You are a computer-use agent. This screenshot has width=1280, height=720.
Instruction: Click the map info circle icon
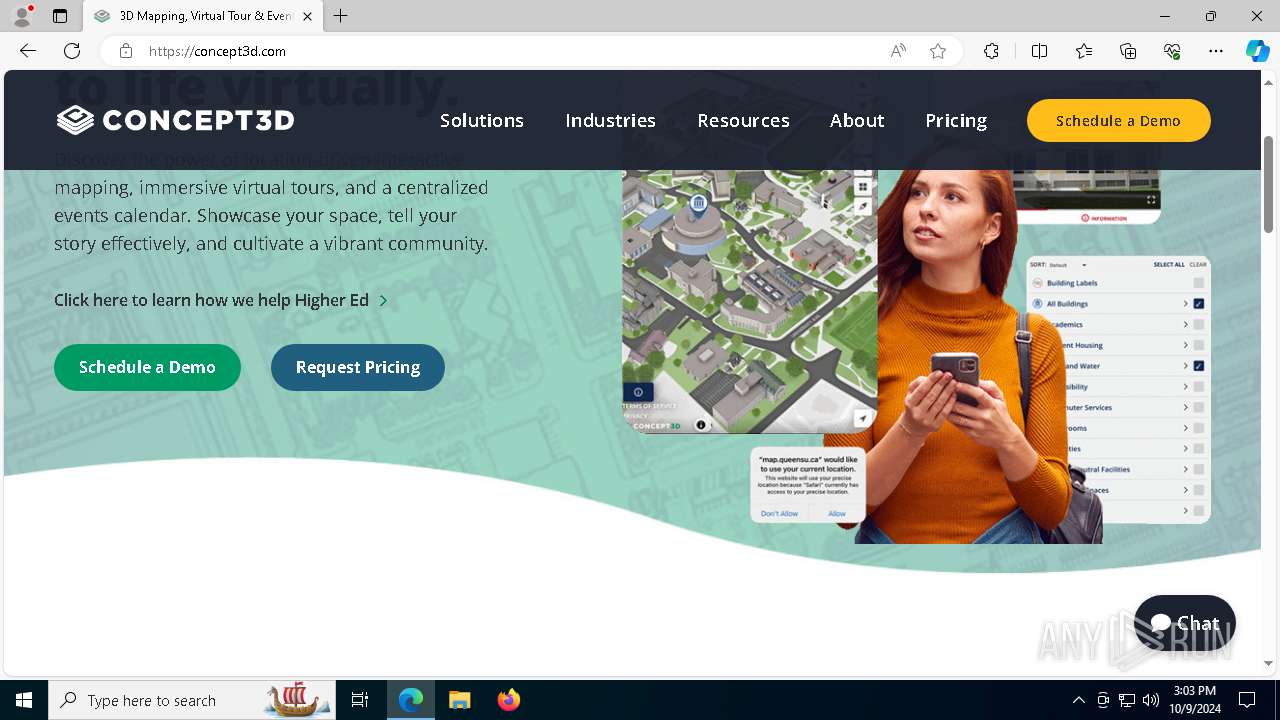coord(701,425)
